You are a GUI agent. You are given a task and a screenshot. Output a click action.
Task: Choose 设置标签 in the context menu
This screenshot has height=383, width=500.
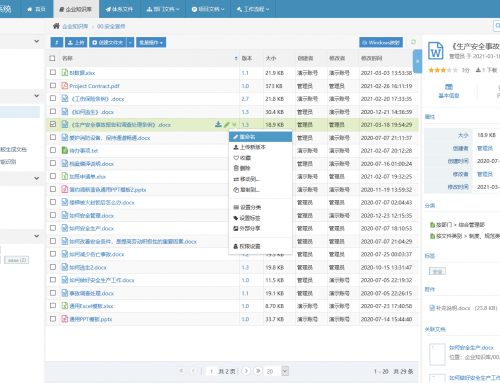(x=260, y=218)
